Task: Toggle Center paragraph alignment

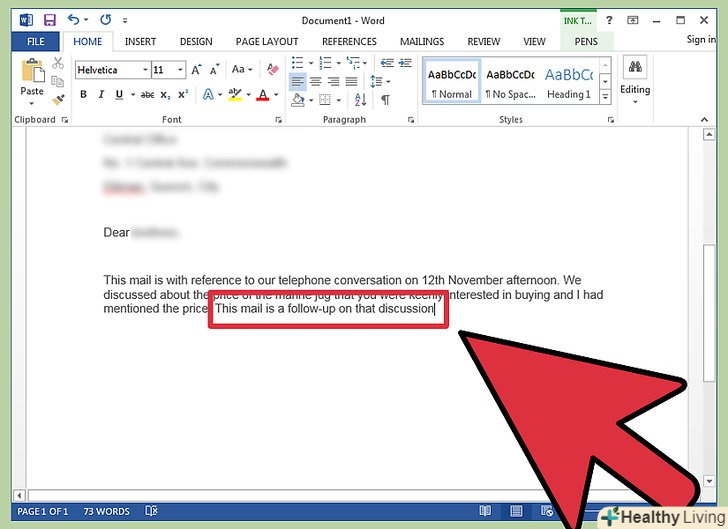Action: tap(316, 82)
